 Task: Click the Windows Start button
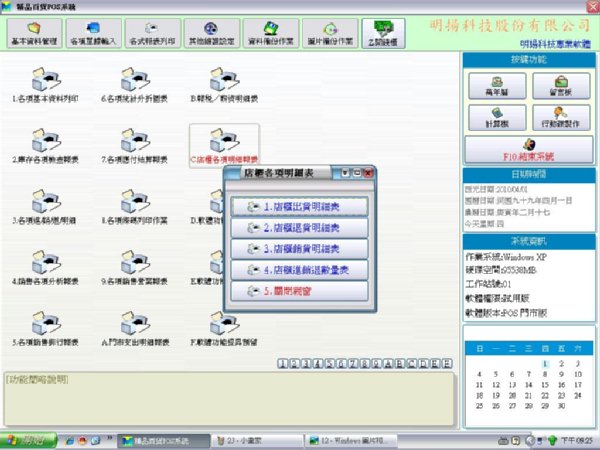coord(24,440)
